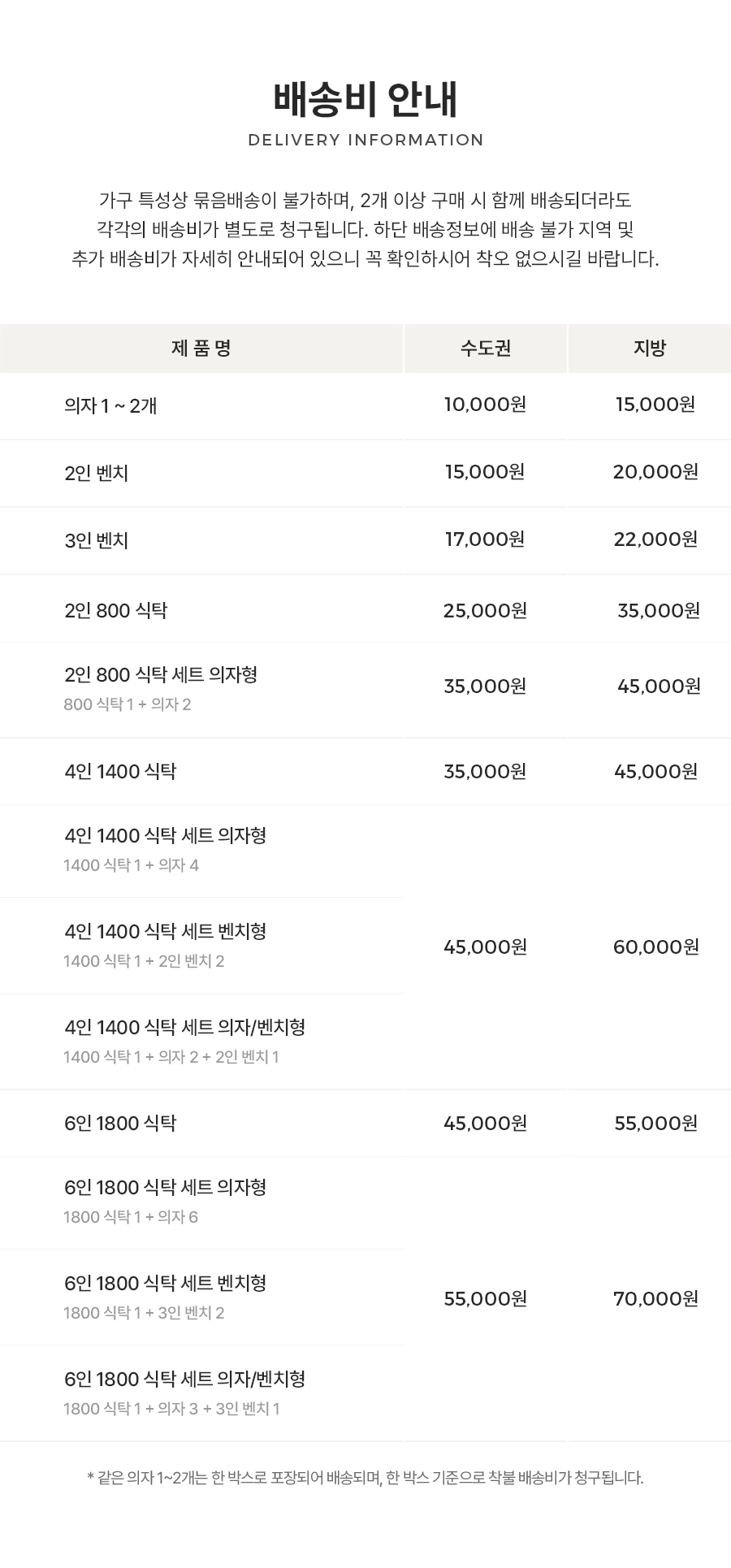Click the 17,000원 수도권 fee

click(x=485, y=539)
